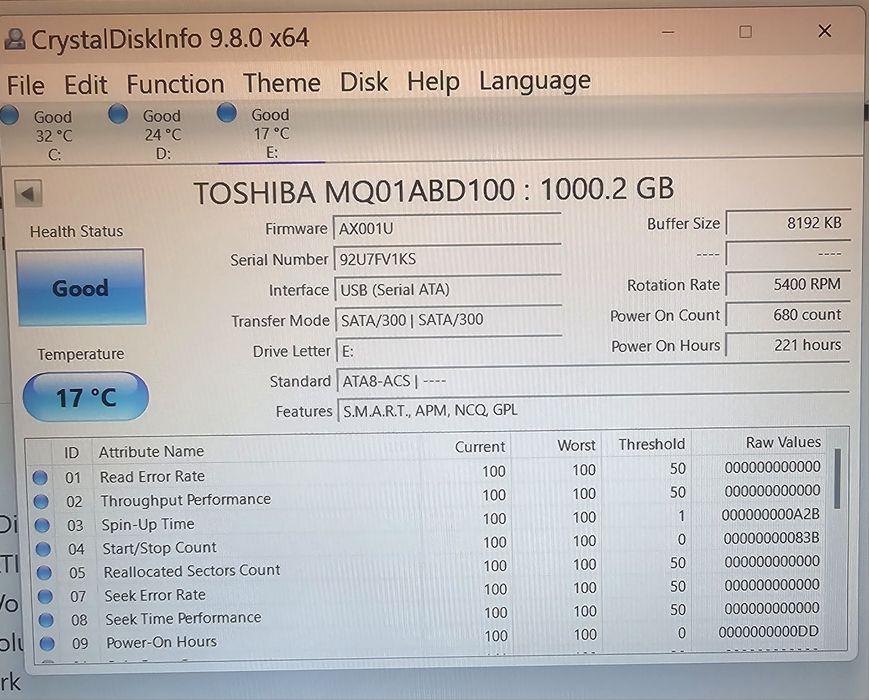This screenshot has width=869, height=700.
Task: Click raw value 000000000A2B
Action: (770, 514)
